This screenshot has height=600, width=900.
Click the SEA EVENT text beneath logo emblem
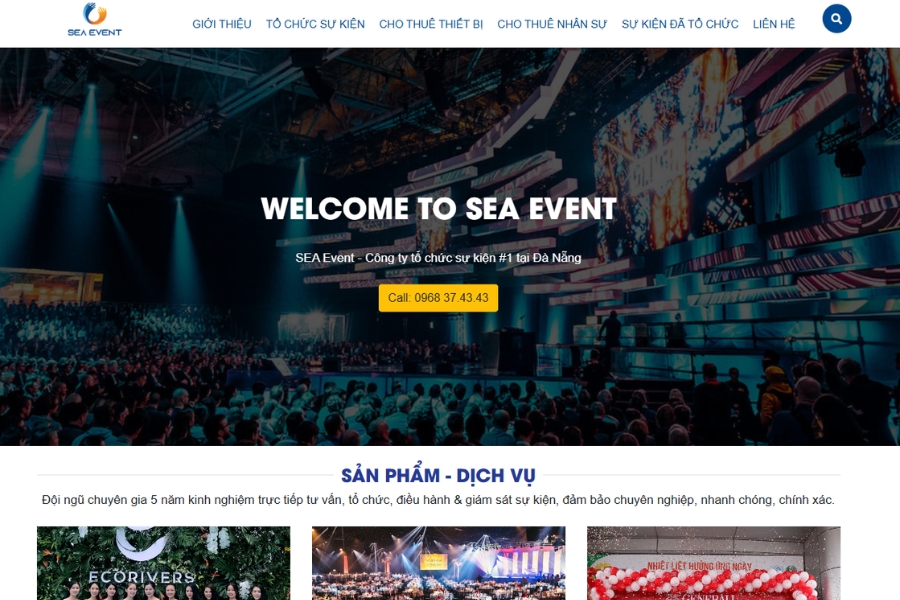(95, 33)
